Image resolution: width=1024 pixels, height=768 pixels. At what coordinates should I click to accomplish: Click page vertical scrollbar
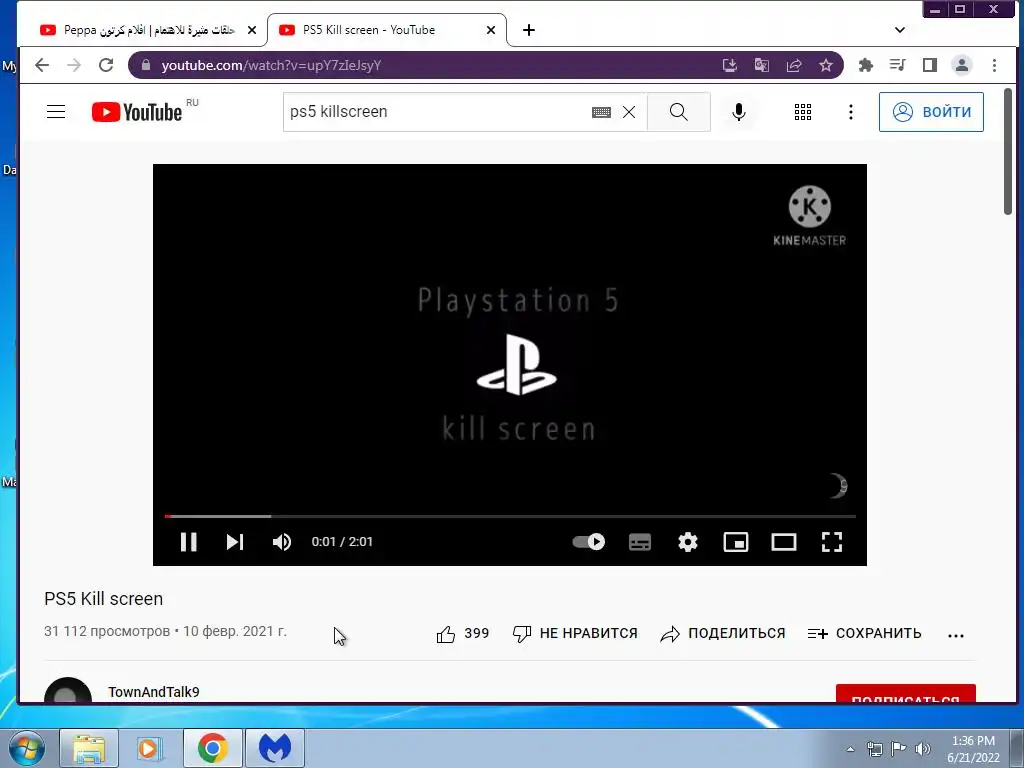(1008, 152)
